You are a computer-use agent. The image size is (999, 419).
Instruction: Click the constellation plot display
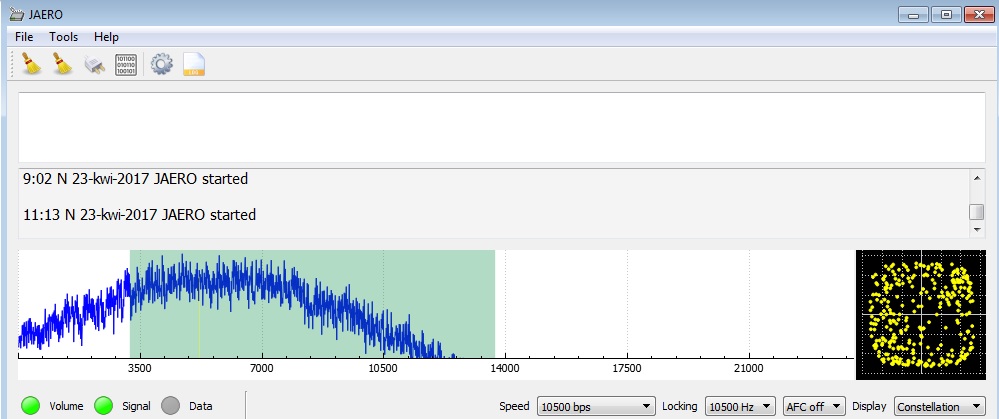click(921, 315)
